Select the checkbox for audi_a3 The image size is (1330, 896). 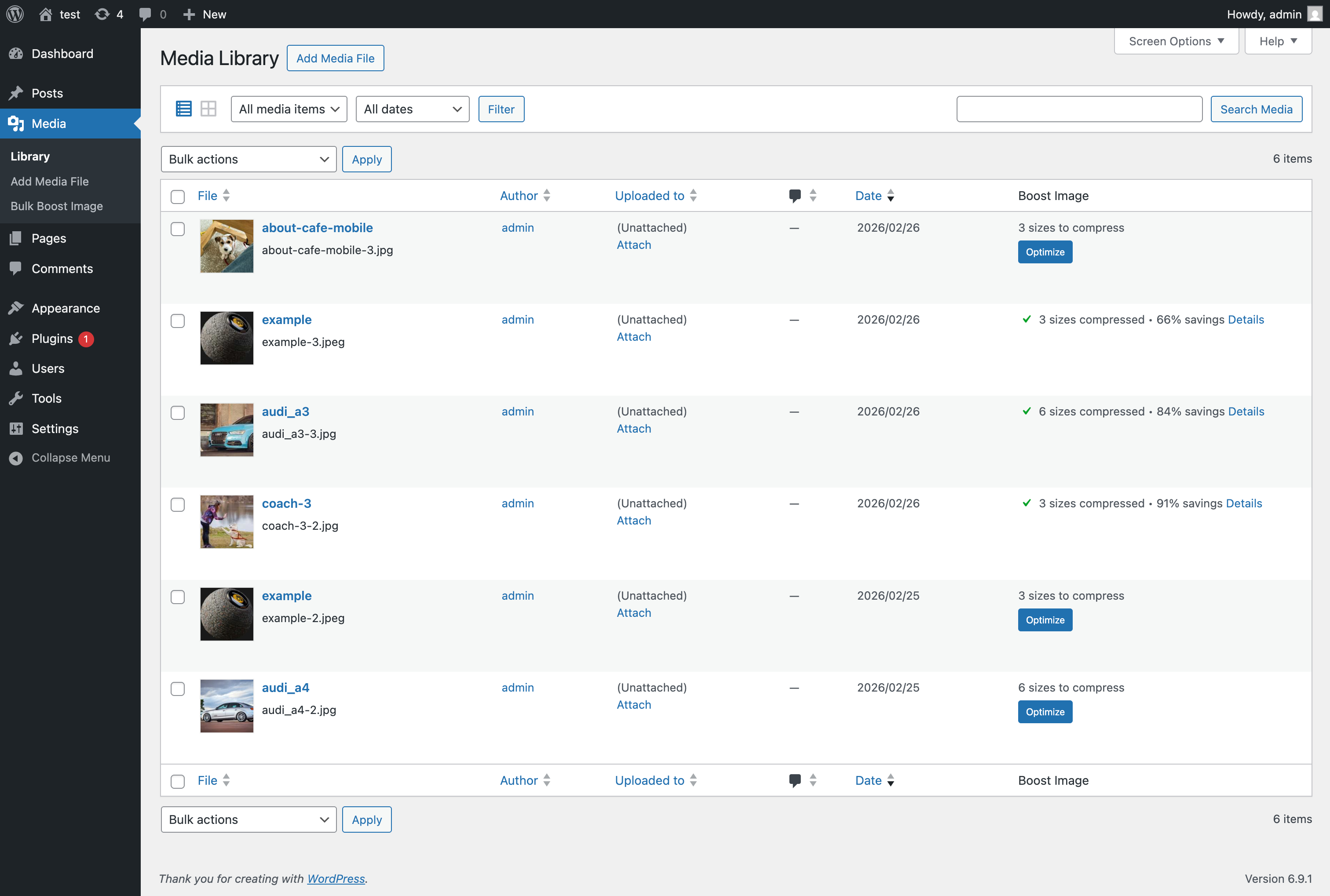pos(178,412)
